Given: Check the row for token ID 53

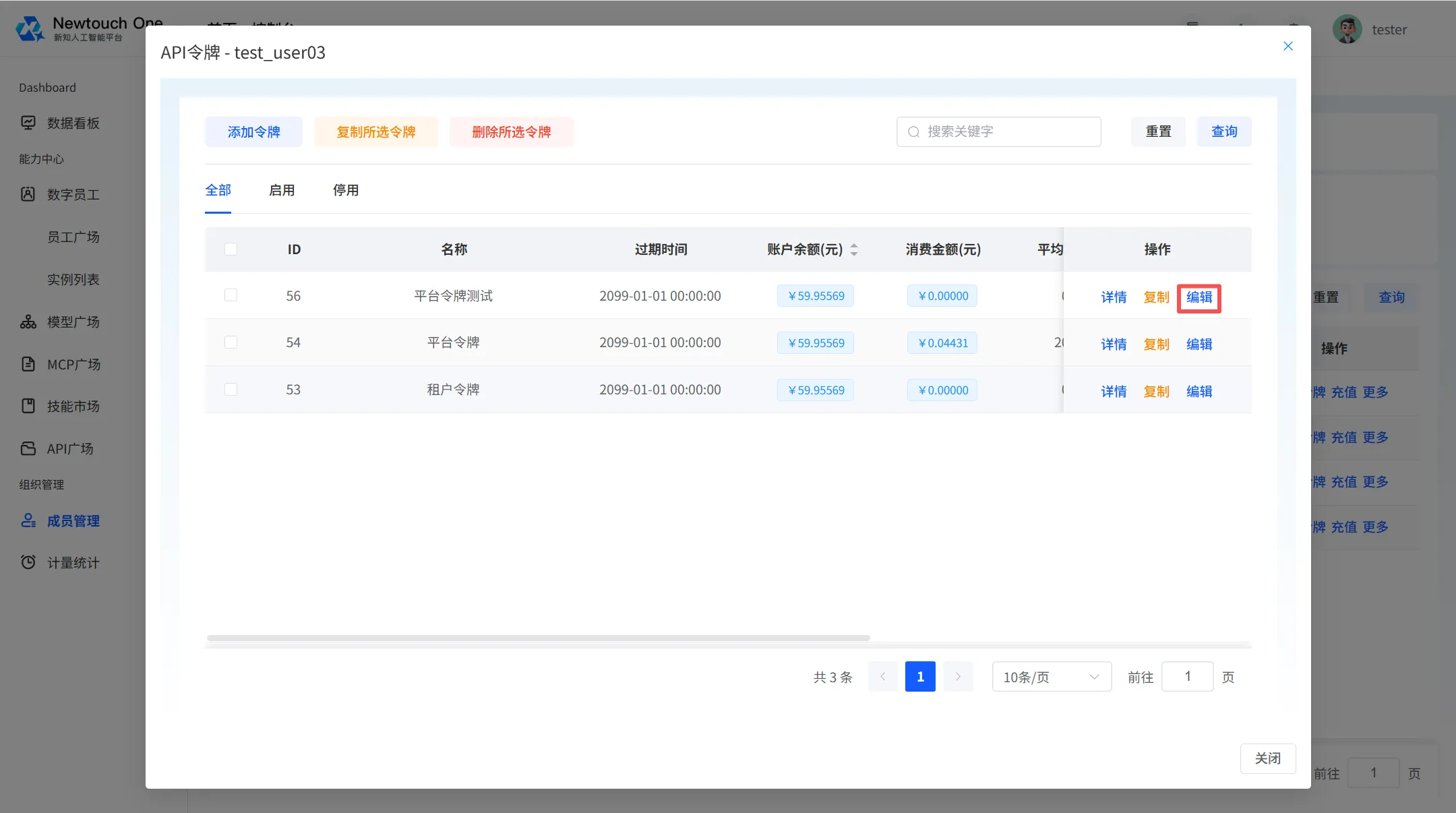Looking at the screenshot, I should pyautogui.click(x=231, y=390).
